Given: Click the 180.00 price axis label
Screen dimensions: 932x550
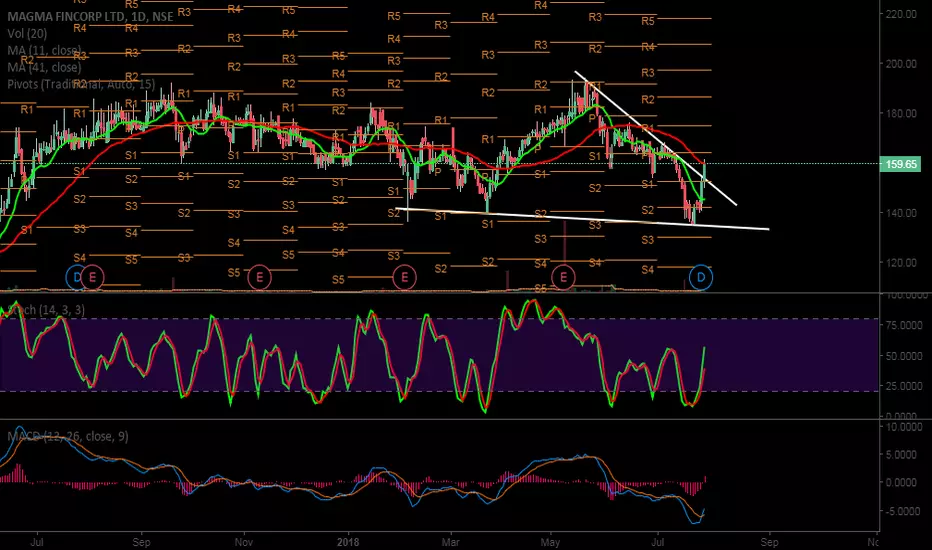Looking at the screenshot, I should [x=900, y=113].
